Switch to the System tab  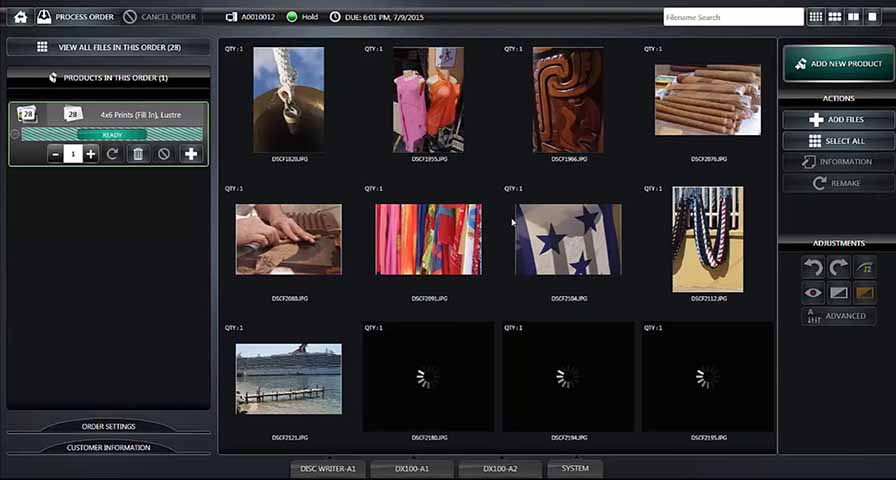tap(575, 469)
